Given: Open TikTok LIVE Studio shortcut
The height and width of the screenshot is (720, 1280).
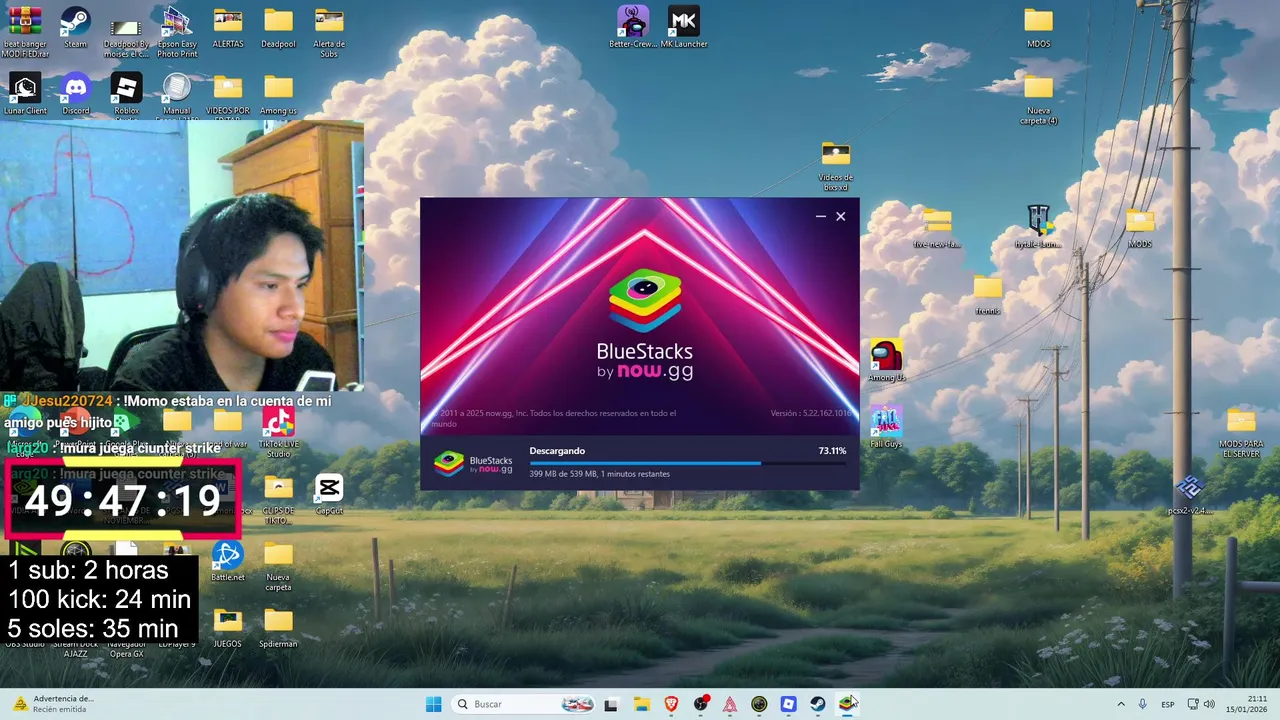Looking at the screenshot, I should (x=278, y=432).
